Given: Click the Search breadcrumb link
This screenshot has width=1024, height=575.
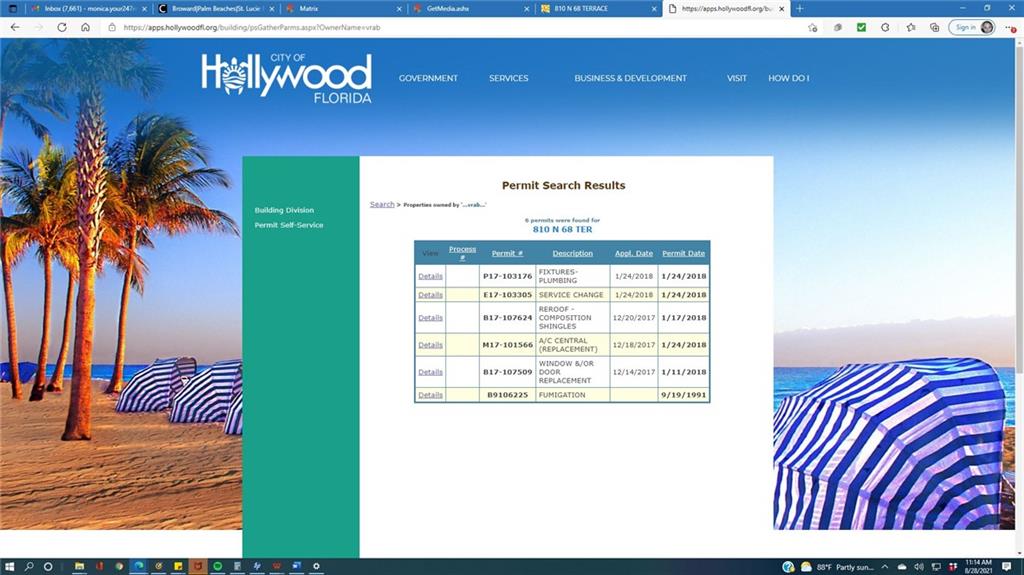Looking at the screenshot, I should click(382, 204).
